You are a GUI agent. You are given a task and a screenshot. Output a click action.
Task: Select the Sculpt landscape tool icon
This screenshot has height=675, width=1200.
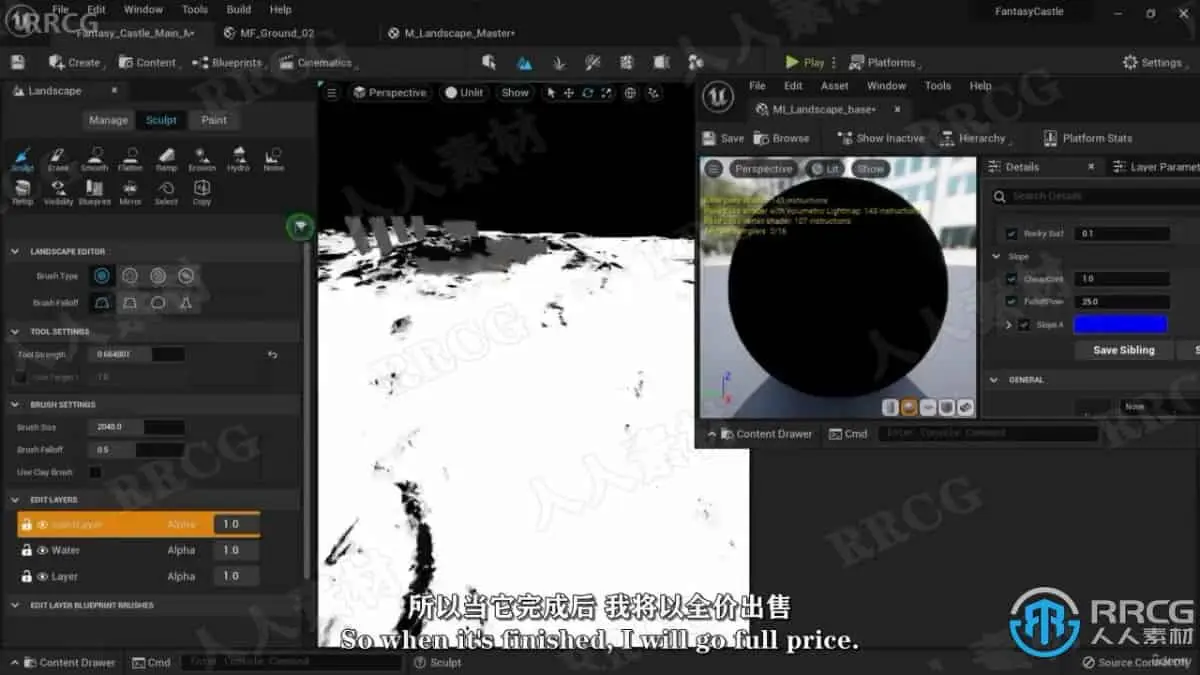22,159
